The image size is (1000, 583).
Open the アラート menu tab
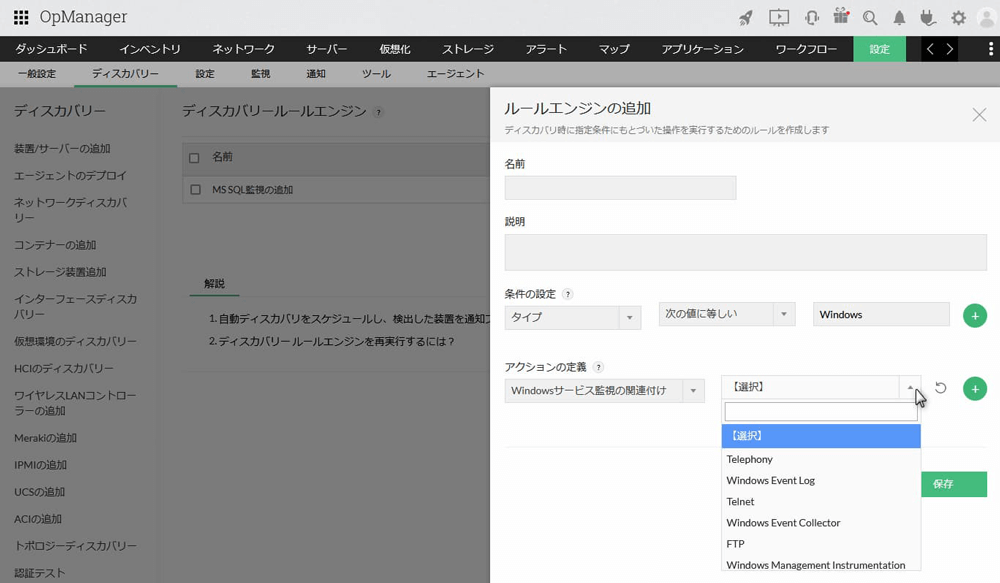pos(546,49)
